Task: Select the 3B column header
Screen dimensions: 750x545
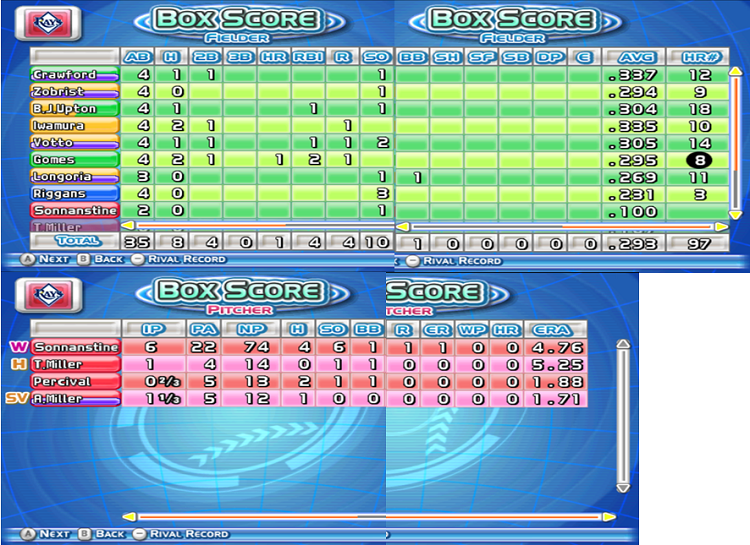Action: click(x=240, y=57)
